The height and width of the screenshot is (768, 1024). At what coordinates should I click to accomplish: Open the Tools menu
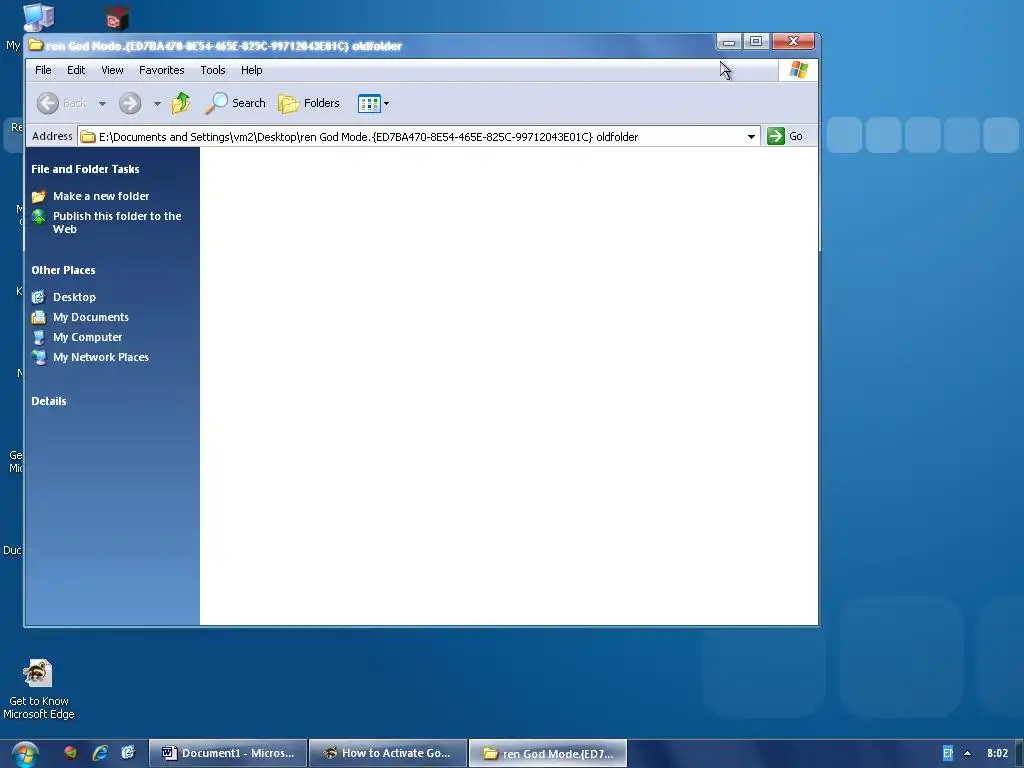(x=212, y=70)
